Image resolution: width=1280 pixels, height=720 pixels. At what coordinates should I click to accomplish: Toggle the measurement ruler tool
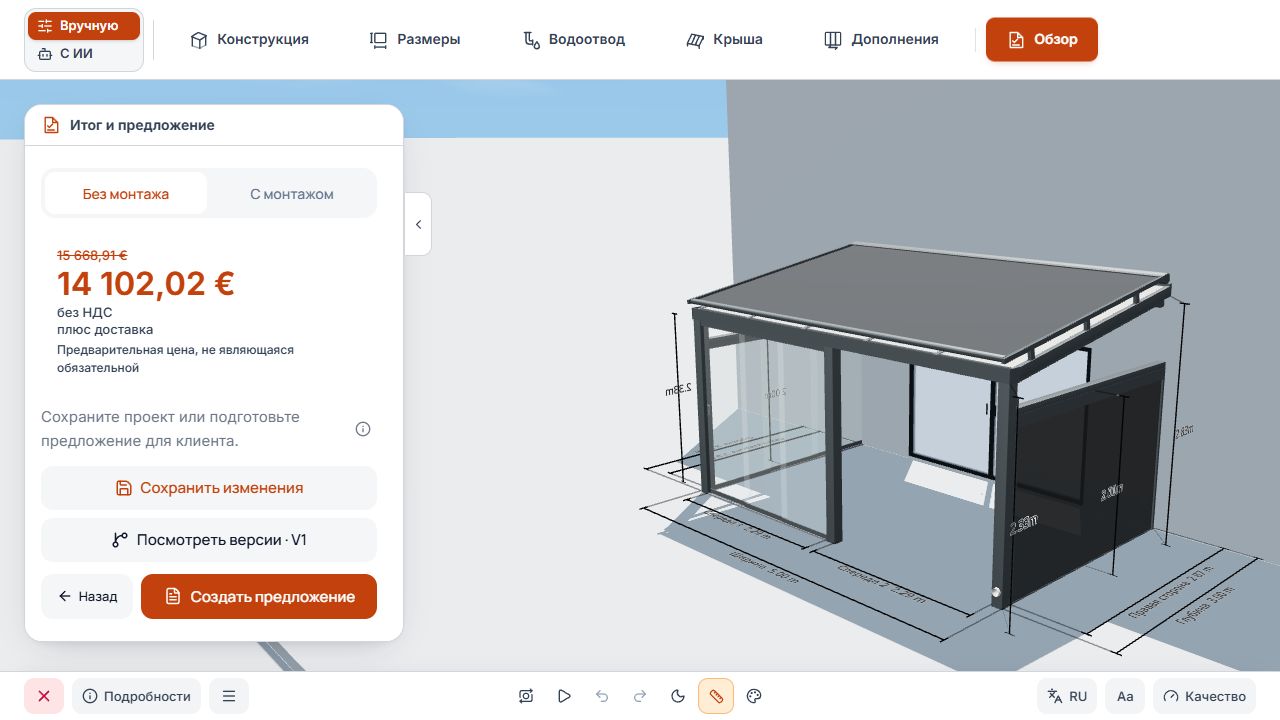pos(716,696)
